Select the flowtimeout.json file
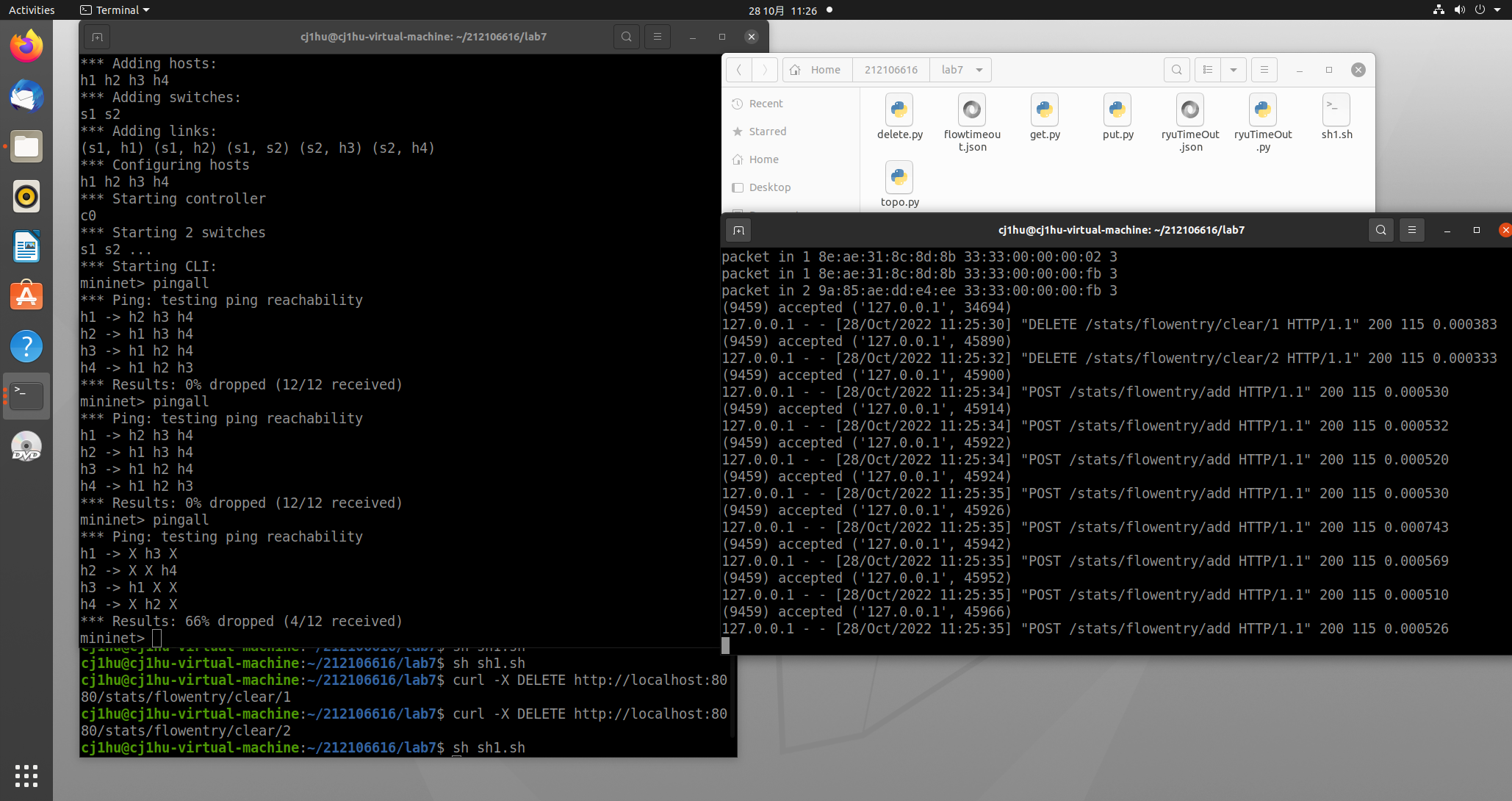The image size is (1512, 801). (x=972, y=123)
